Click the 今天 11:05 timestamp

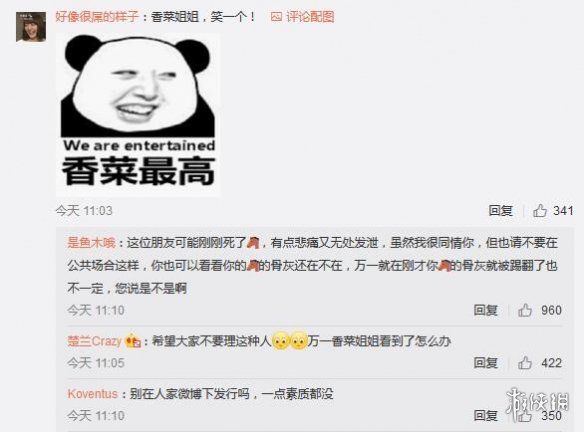pyautogui.click(x=96, y=362)
